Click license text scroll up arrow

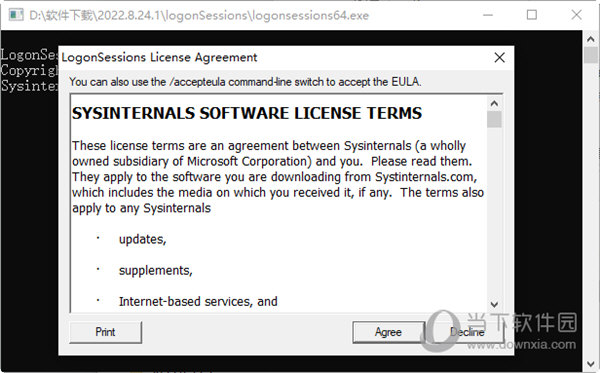point(494,103)
